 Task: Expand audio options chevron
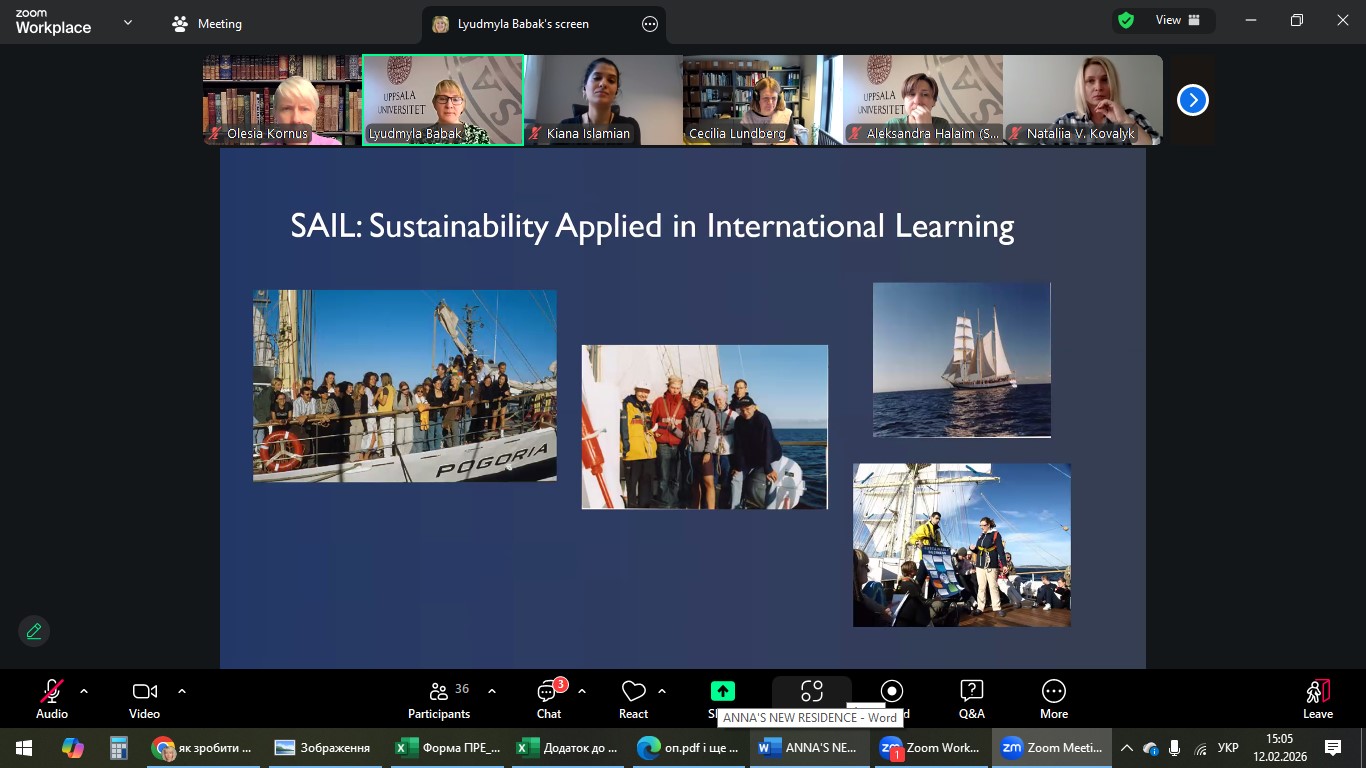84,691
